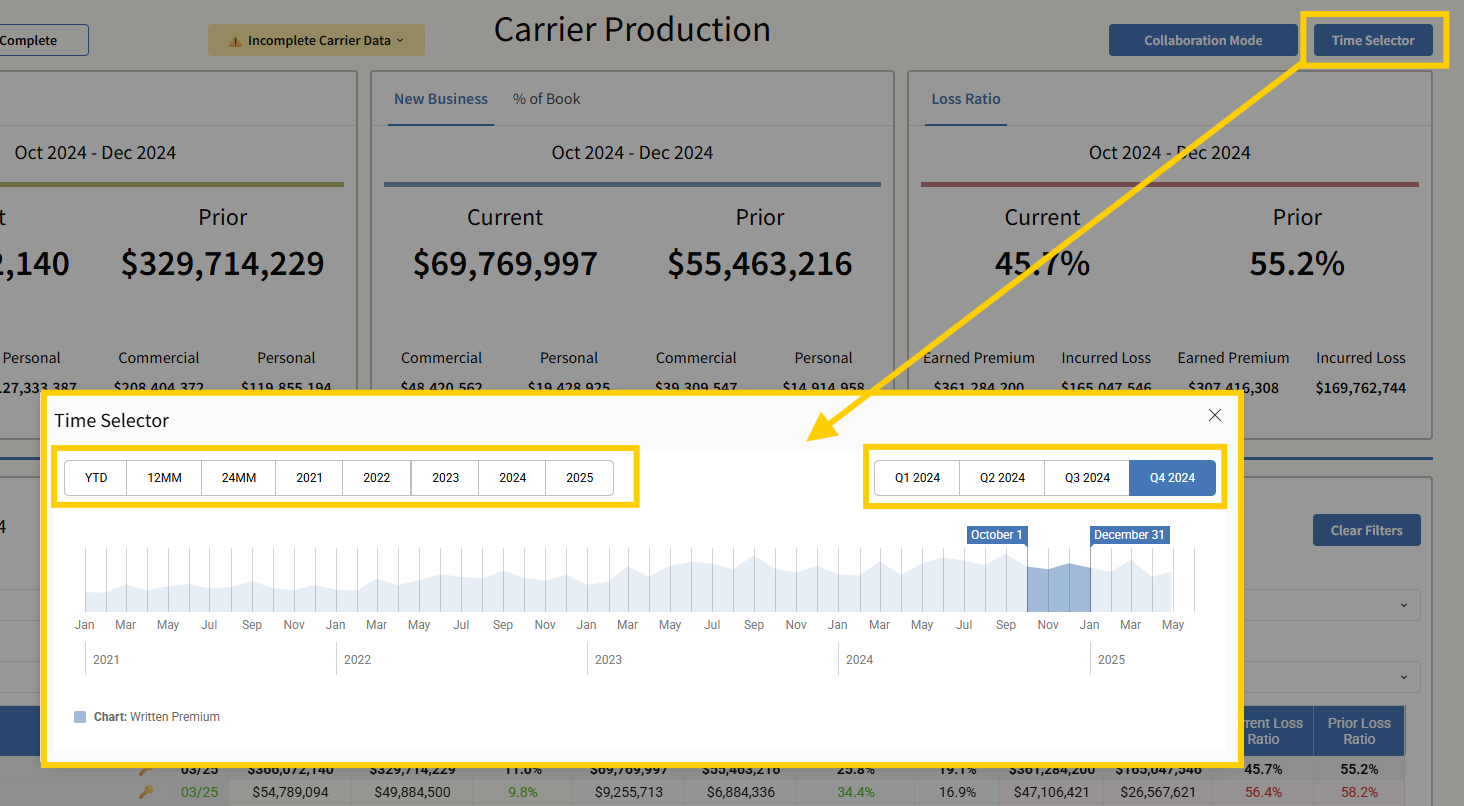The width and height of the screenshot is (1464, 806).
Task: Click the key icon beside green 03/25
Action: [x=146, y=792]
